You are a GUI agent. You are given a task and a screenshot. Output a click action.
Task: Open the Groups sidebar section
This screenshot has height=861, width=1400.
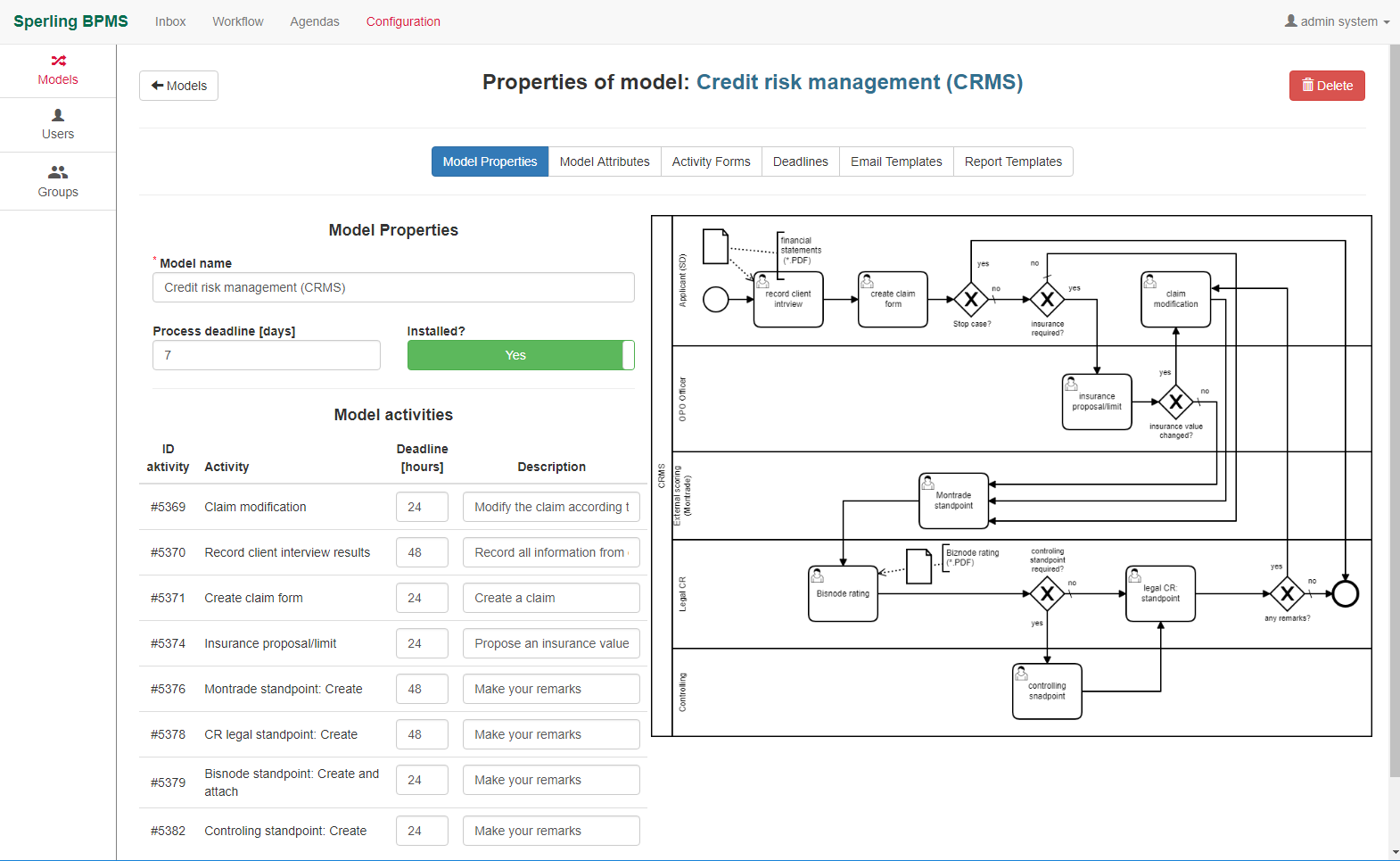[58, 181]
